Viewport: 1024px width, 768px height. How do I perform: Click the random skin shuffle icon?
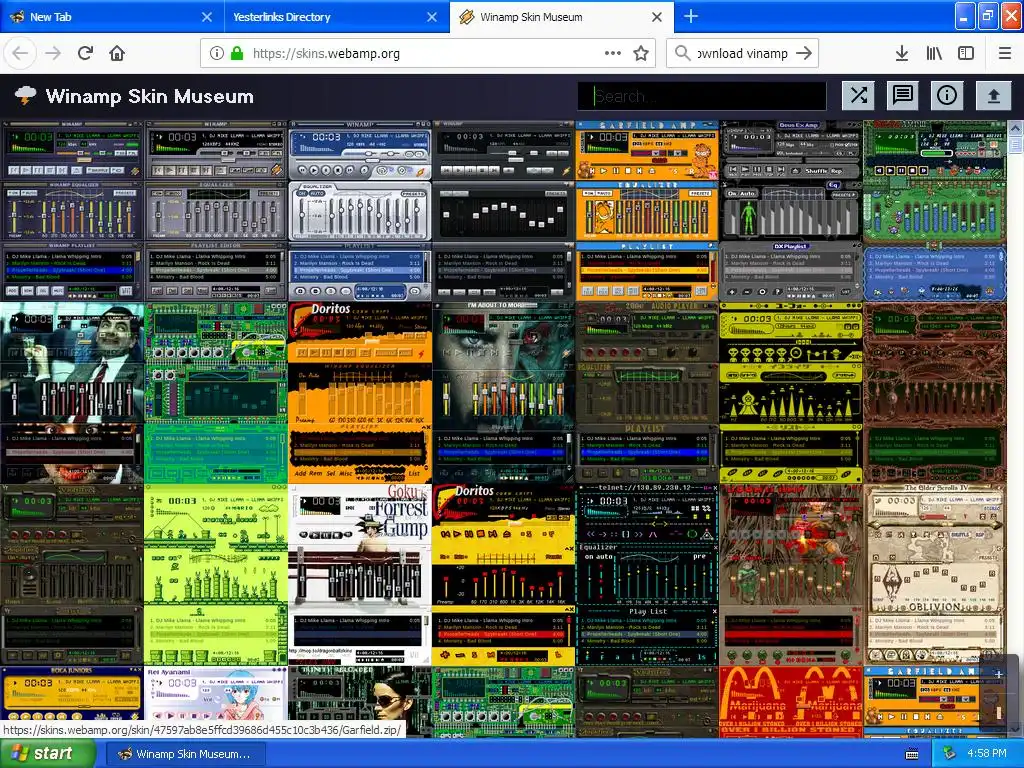pos(859,96)
